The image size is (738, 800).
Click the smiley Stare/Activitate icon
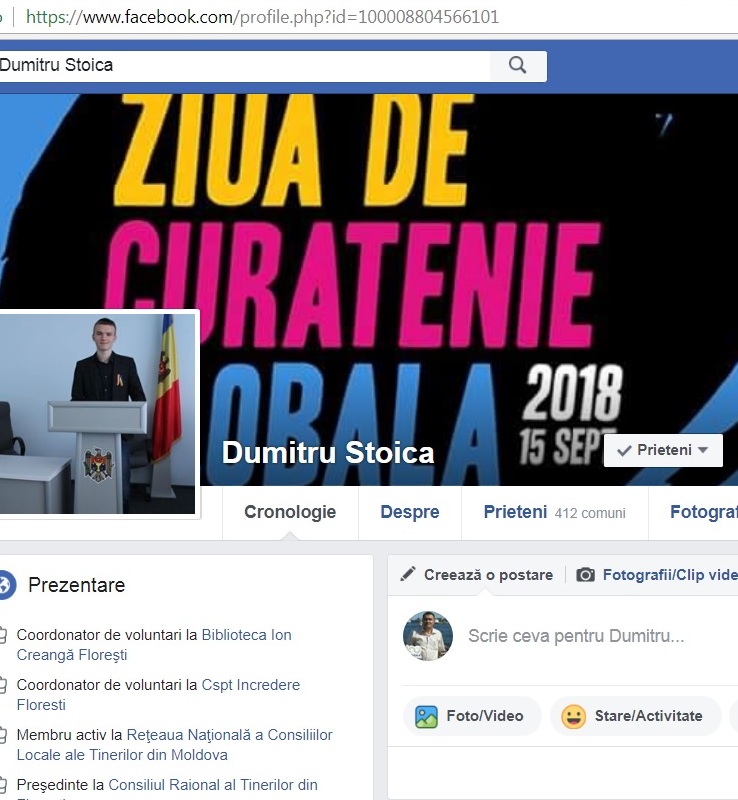point(573,716)
